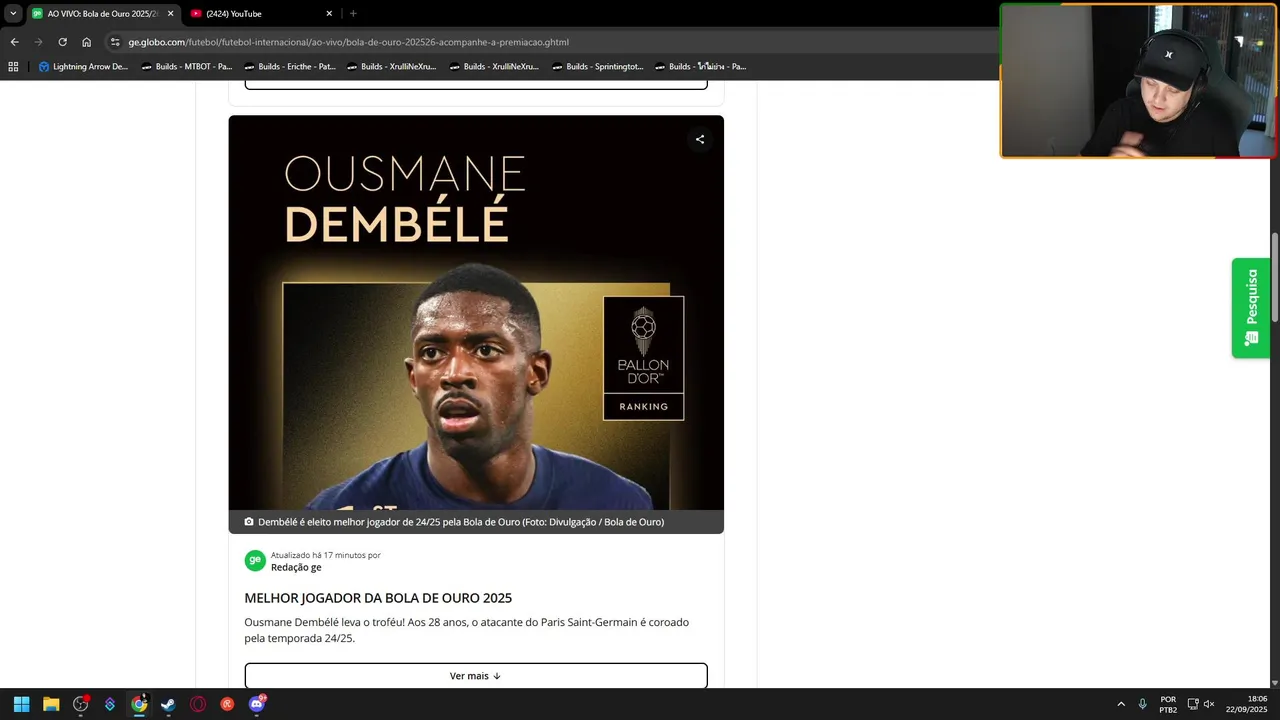Open File Explorer from taskbar
The height and width of the screenshot is (720, 1280).
51,704
